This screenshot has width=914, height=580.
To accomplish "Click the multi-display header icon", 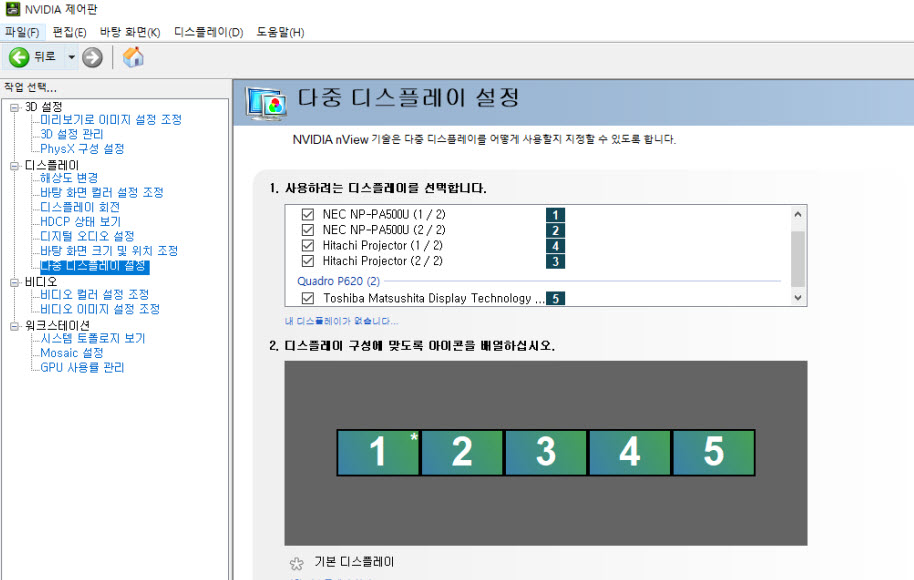I will (266, 104).
